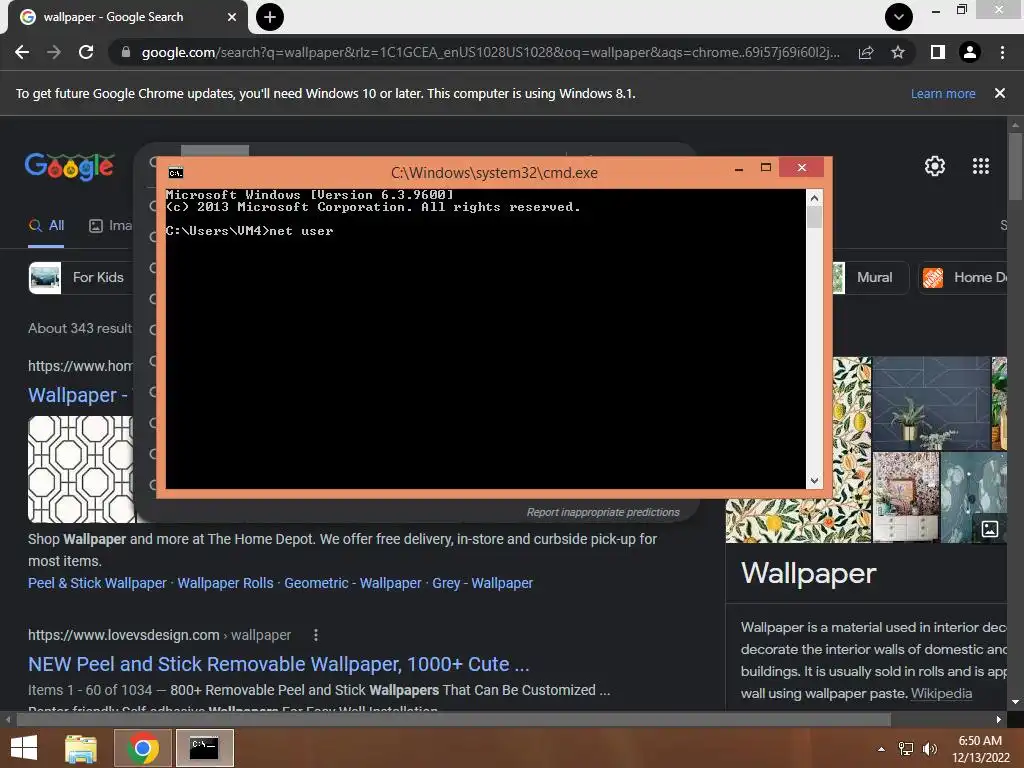This screenshot has width=1024, height=768.
Task: Click the Google logo
Action: (69, 167)
